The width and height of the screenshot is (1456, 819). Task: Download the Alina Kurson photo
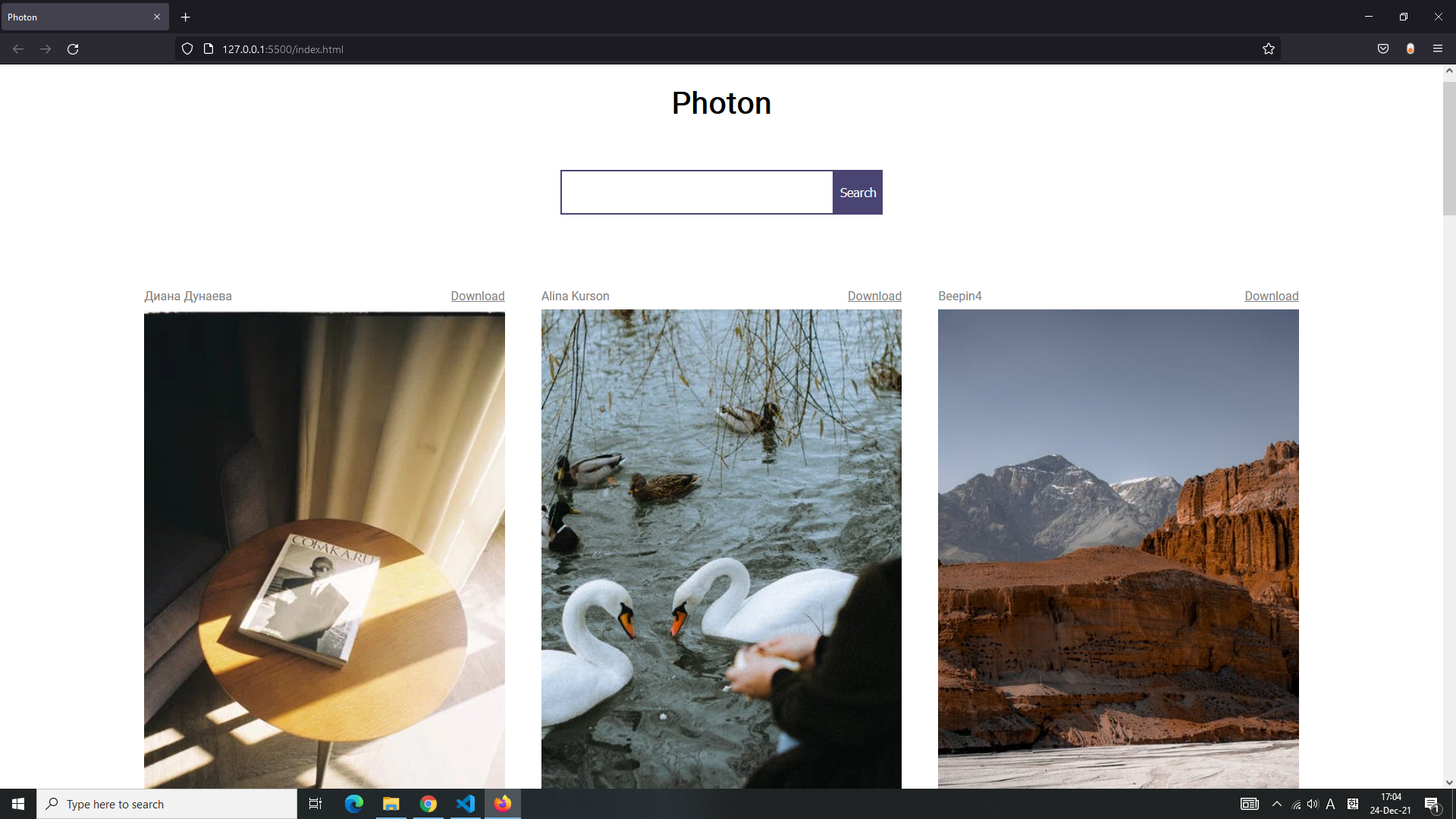pos(874,296)
